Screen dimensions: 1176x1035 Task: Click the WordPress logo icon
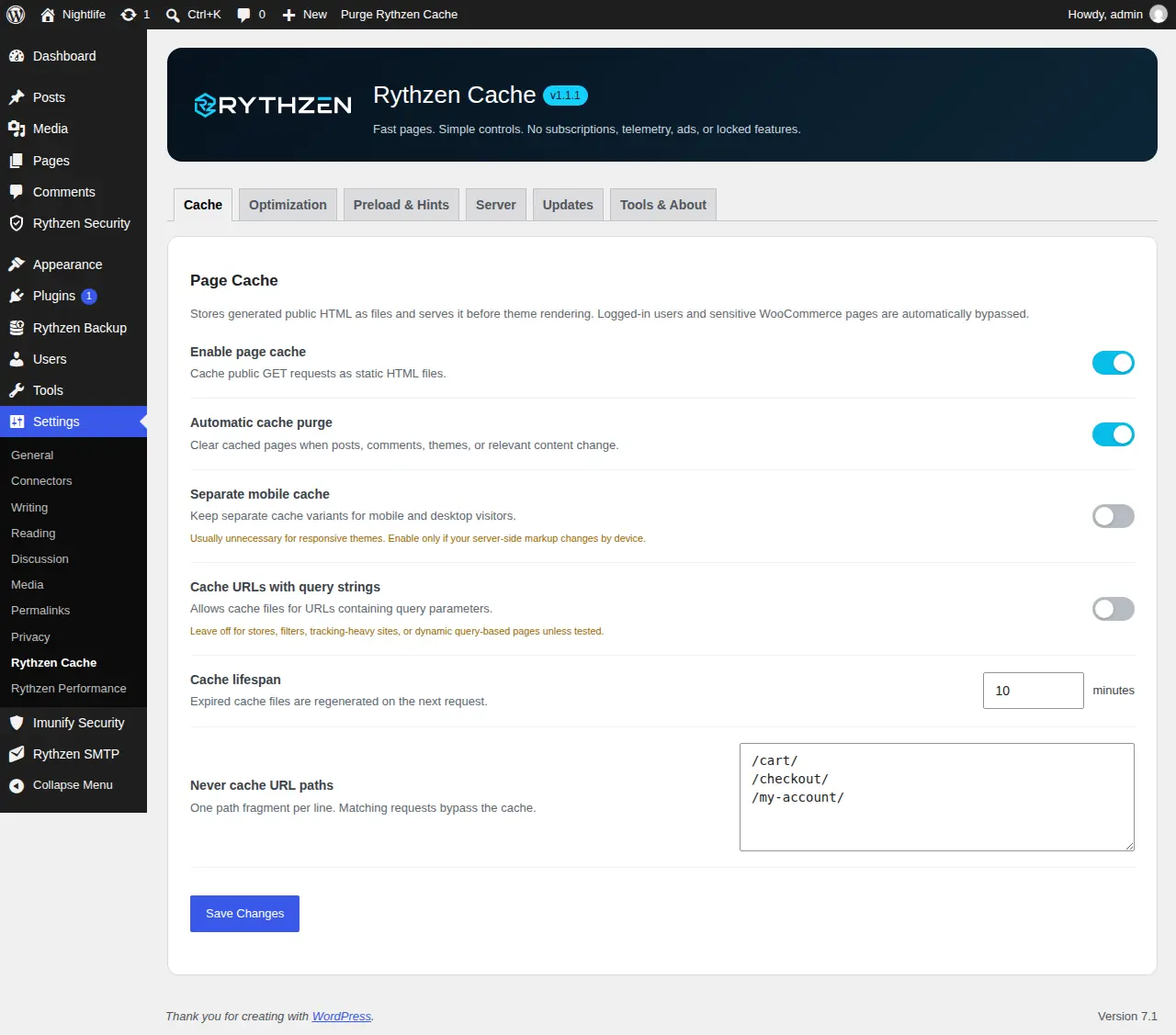click(x=16, y=15)
